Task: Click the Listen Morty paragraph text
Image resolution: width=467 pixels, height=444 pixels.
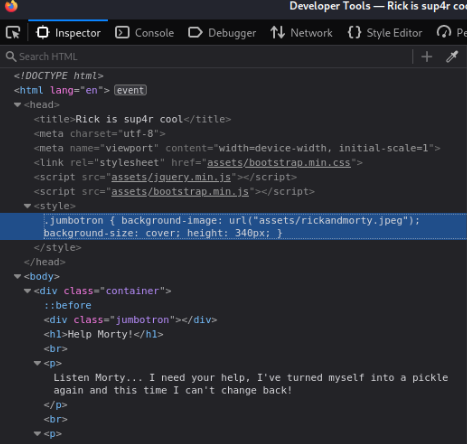Action: tap(251, 384)
